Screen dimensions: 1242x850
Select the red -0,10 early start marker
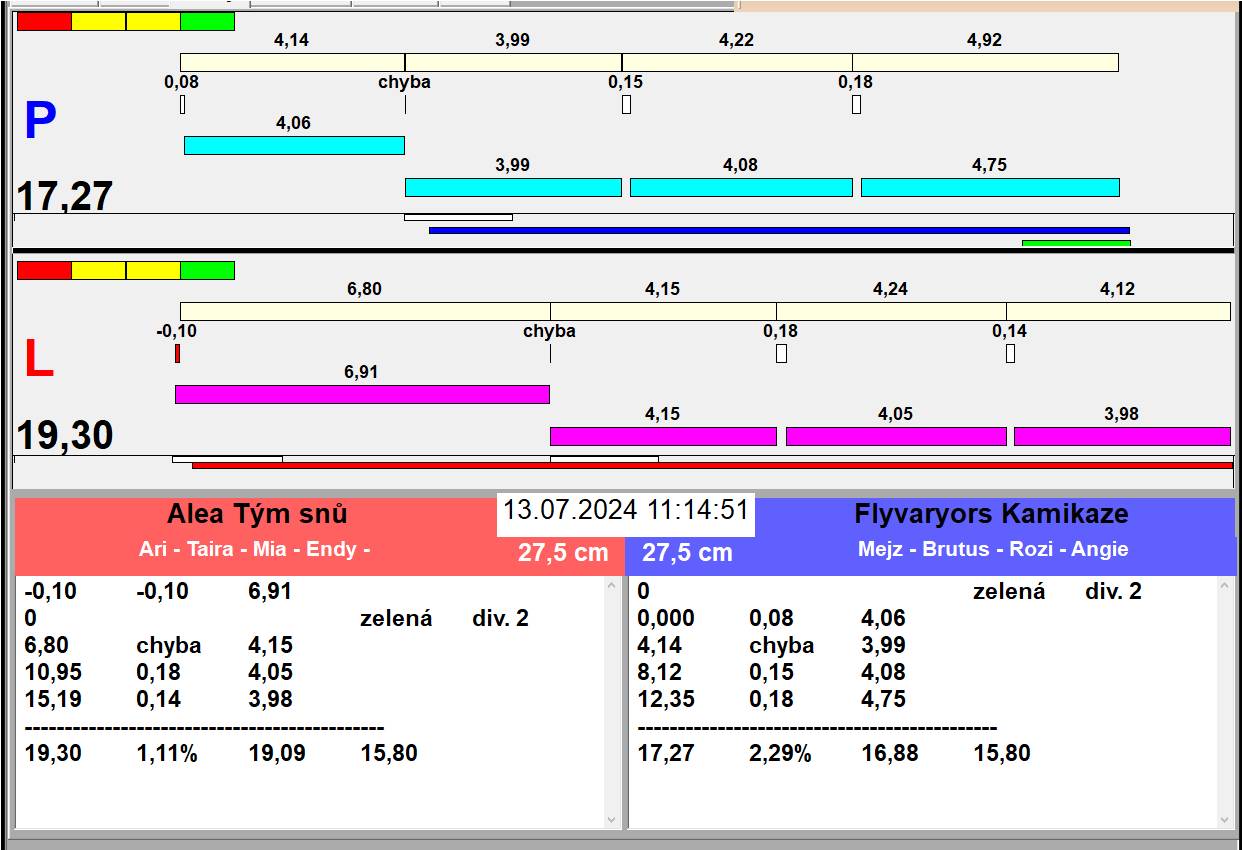[x=177, y=353]
